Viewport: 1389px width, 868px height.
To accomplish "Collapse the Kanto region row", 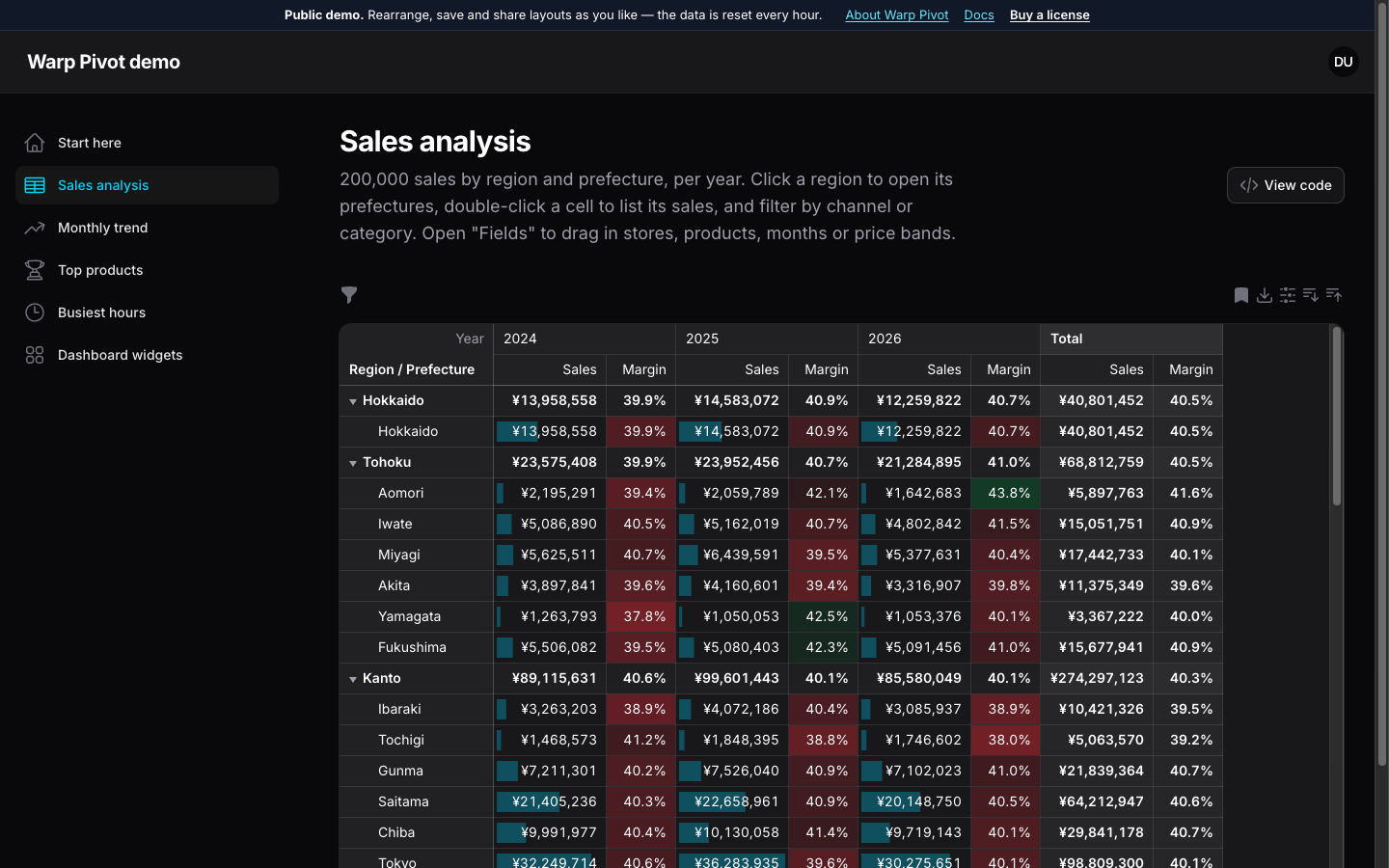I will click(x=353, y=679).
